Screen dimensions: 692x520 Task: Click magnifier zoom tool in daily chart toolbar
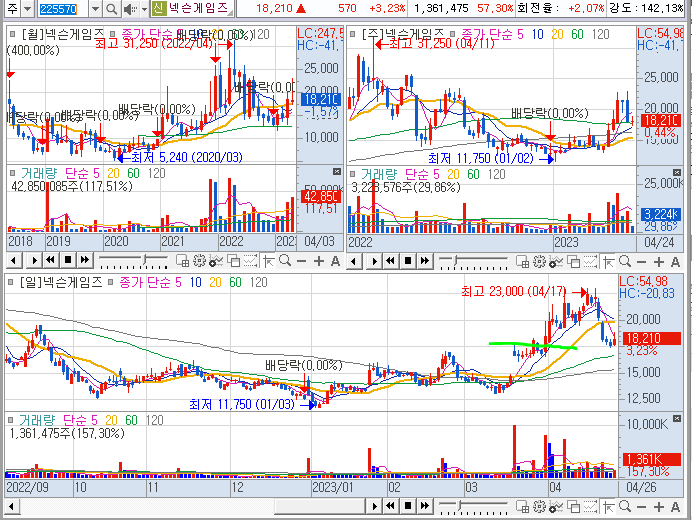pos(625,506)
